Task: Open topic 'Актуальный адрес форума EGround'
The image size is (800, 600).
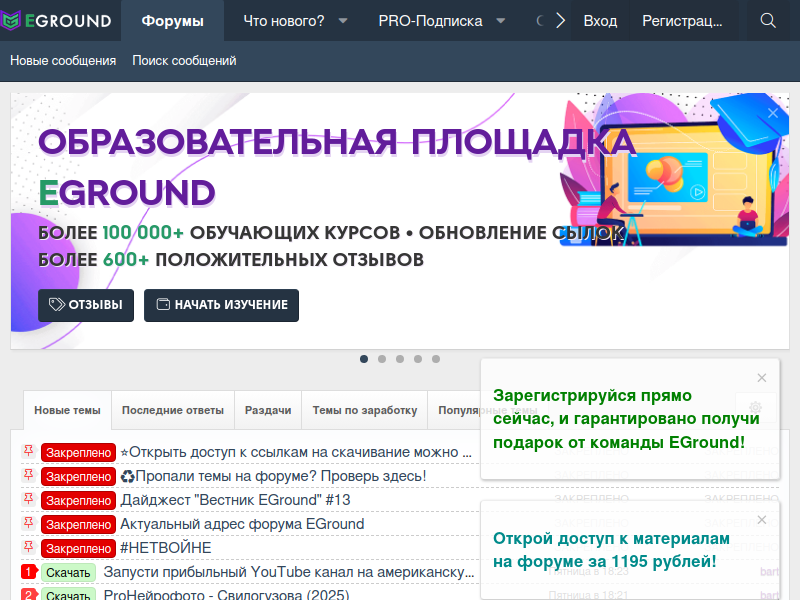Action: (x=242, y=524)
